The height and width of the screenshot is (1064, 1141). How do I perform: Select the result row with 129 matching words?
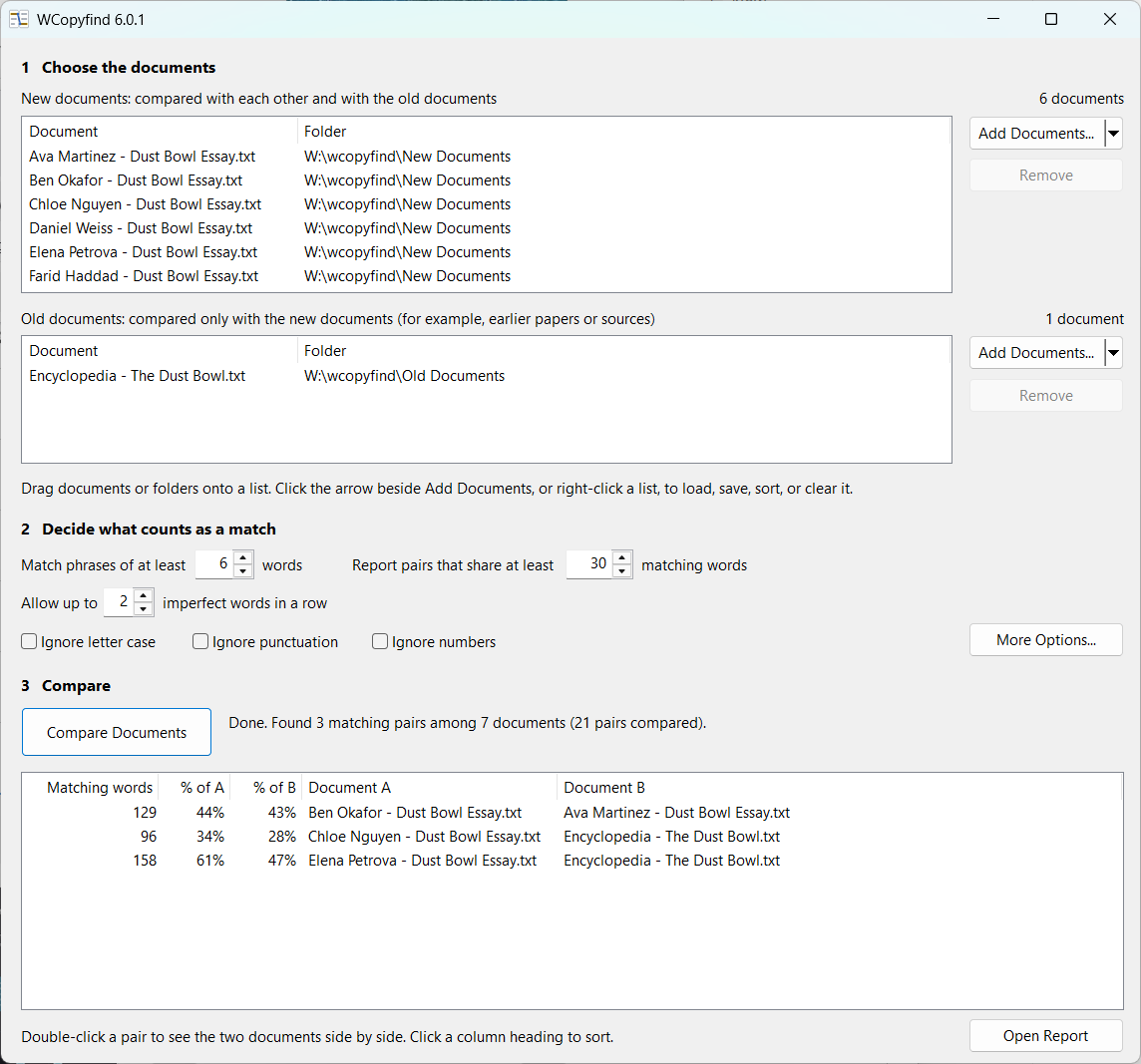point(571,812)
